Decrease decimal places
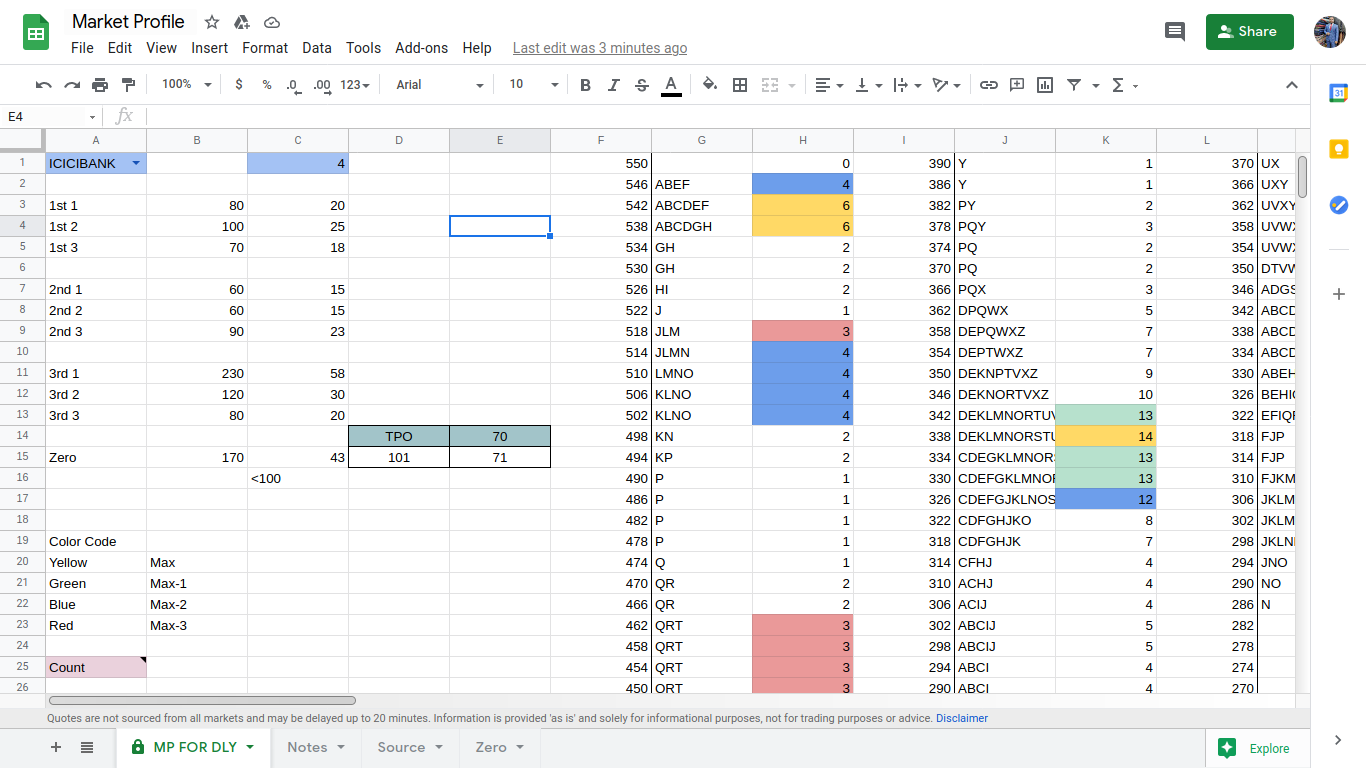The image size is (1366, 768). 293,85
